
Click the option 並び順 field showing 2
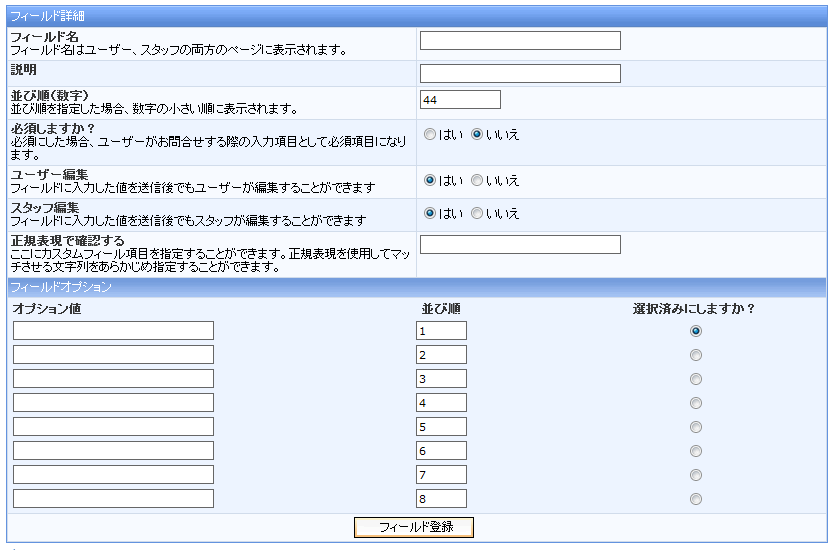coord(441,354)
